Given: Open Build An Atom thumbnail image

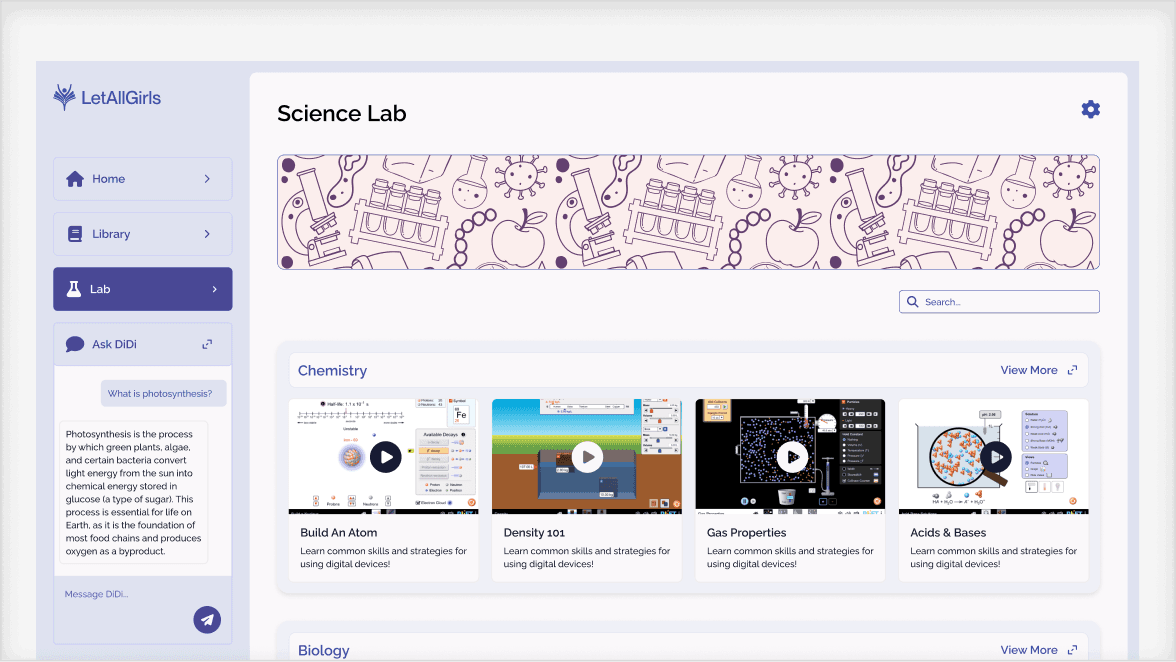Looking at the screenshot, I should (x=383, y=457).
